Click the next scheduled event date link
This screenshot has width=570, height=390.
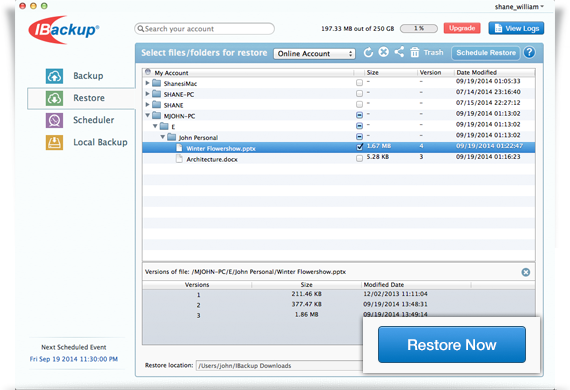tap(74, 359)
